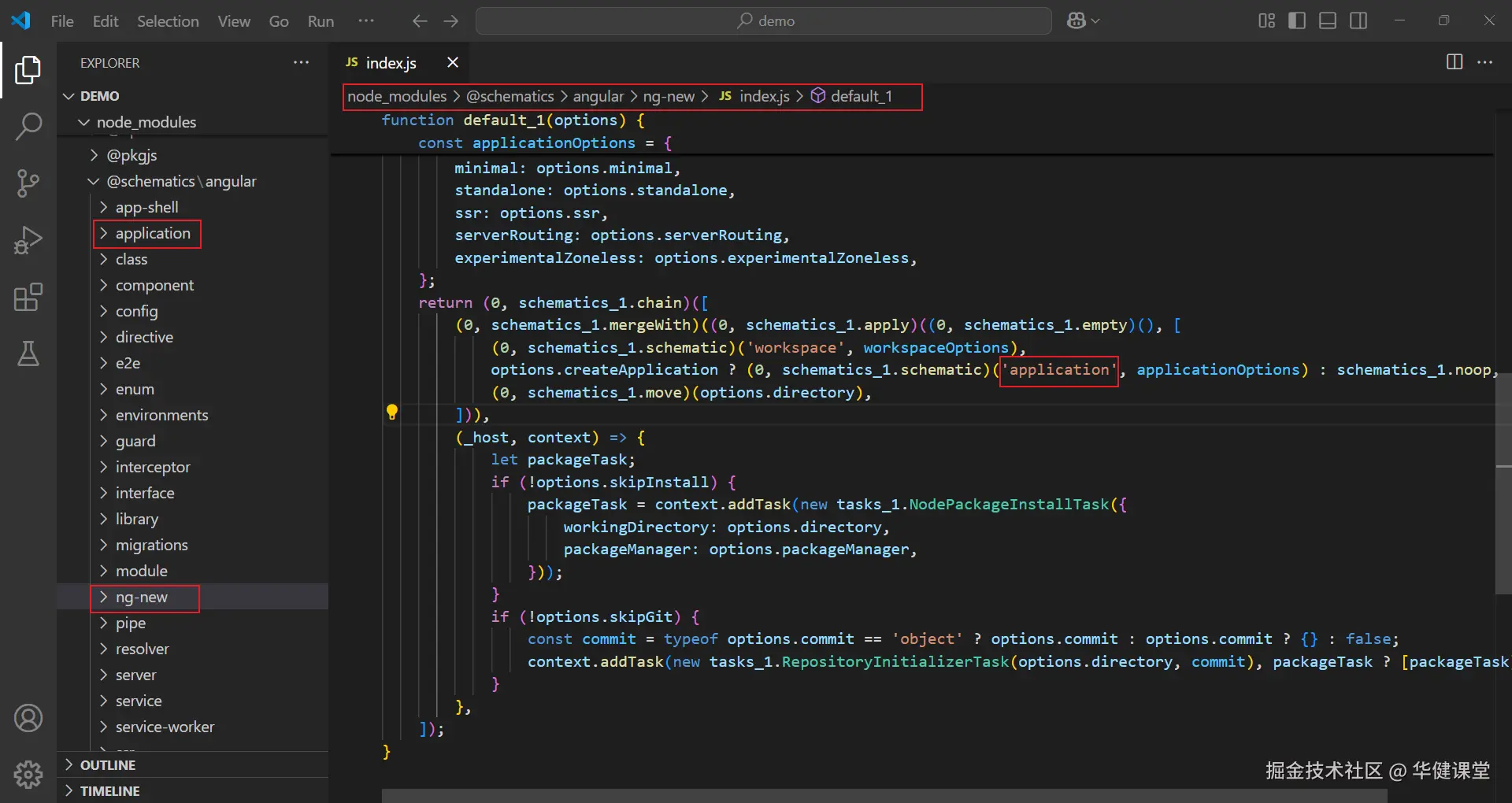Open the Testing flask icon view
1512x803 pixels.
tap(28, 354)
